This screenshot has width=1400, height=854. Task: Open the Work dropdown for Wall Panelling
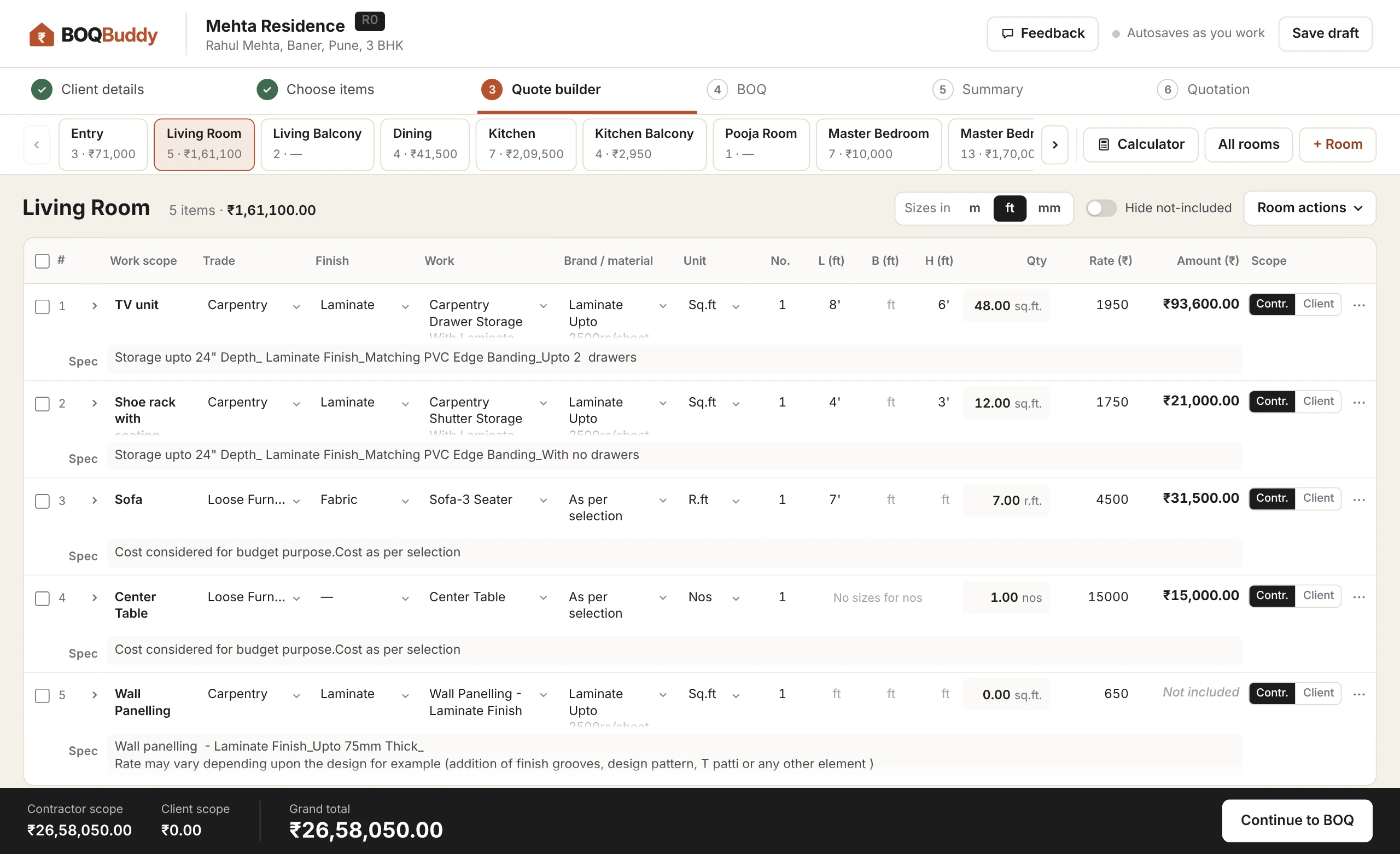click(x=487, y=702)
